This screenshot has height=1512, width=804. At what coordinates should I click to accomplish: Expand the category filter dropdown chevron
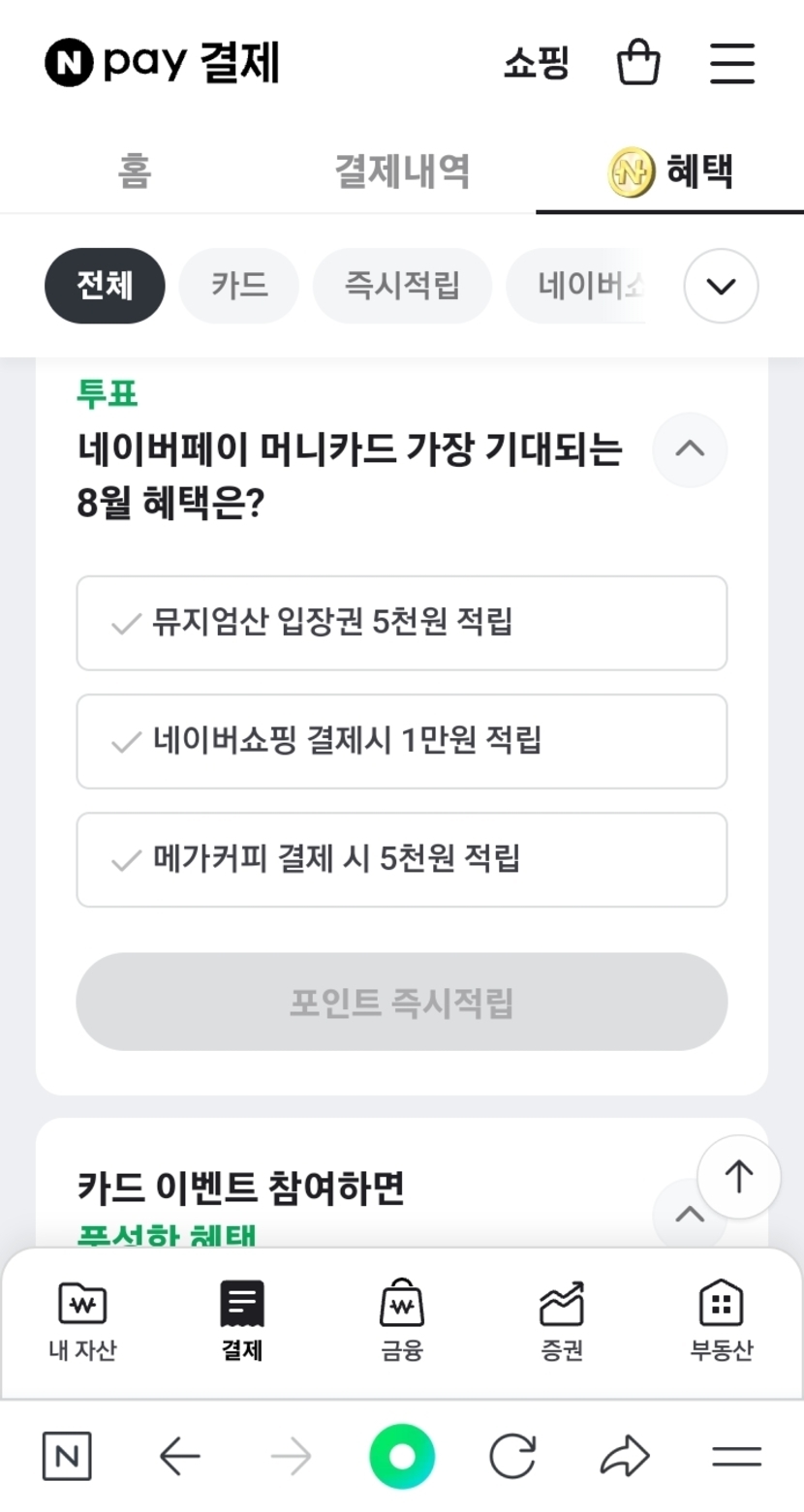pyautogui.click(x=721, y=286)
